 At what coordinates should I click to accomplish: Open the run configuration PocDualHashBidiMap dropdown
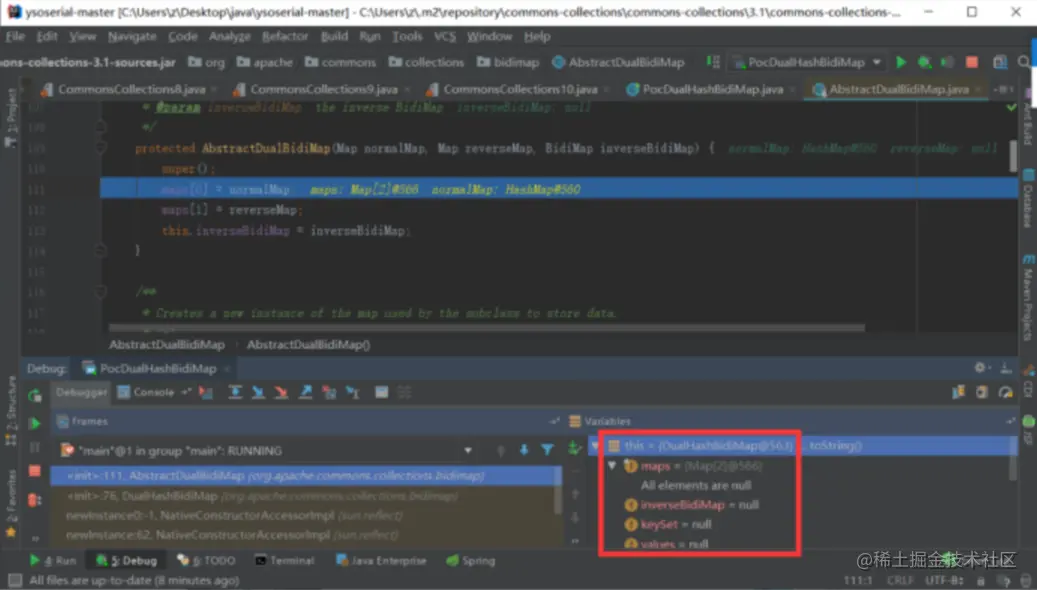tap(807, 62)
